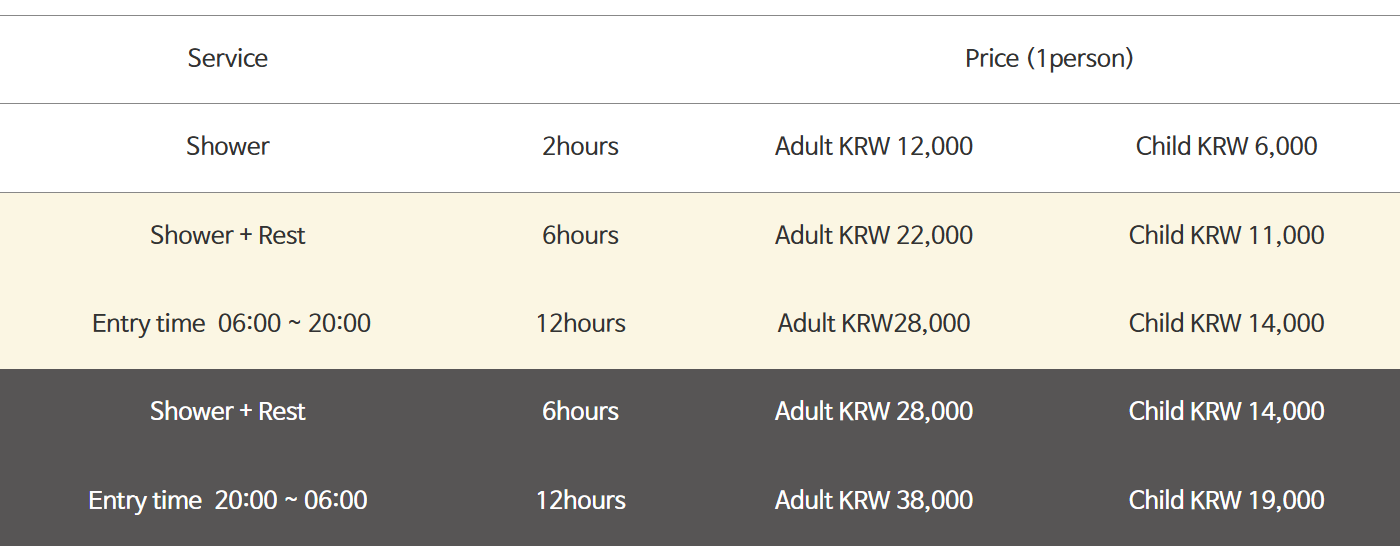Viewport: 1400px width, 560px height.
Task: Click nighttime Shower + Rest label
Action: tap(228, 411)
